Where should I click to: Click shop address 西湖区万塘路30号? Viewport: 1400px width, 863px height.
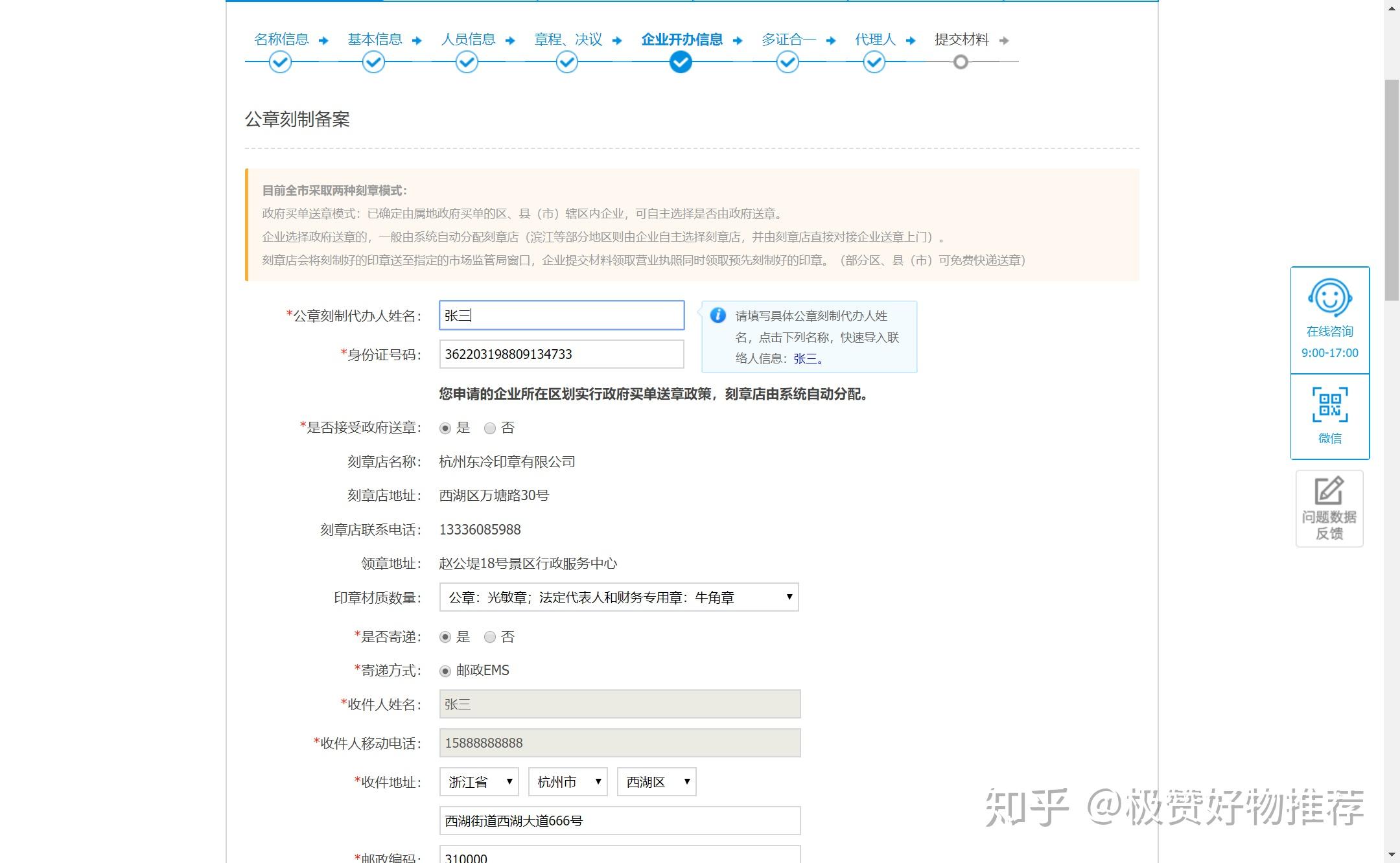click(494, 496)
